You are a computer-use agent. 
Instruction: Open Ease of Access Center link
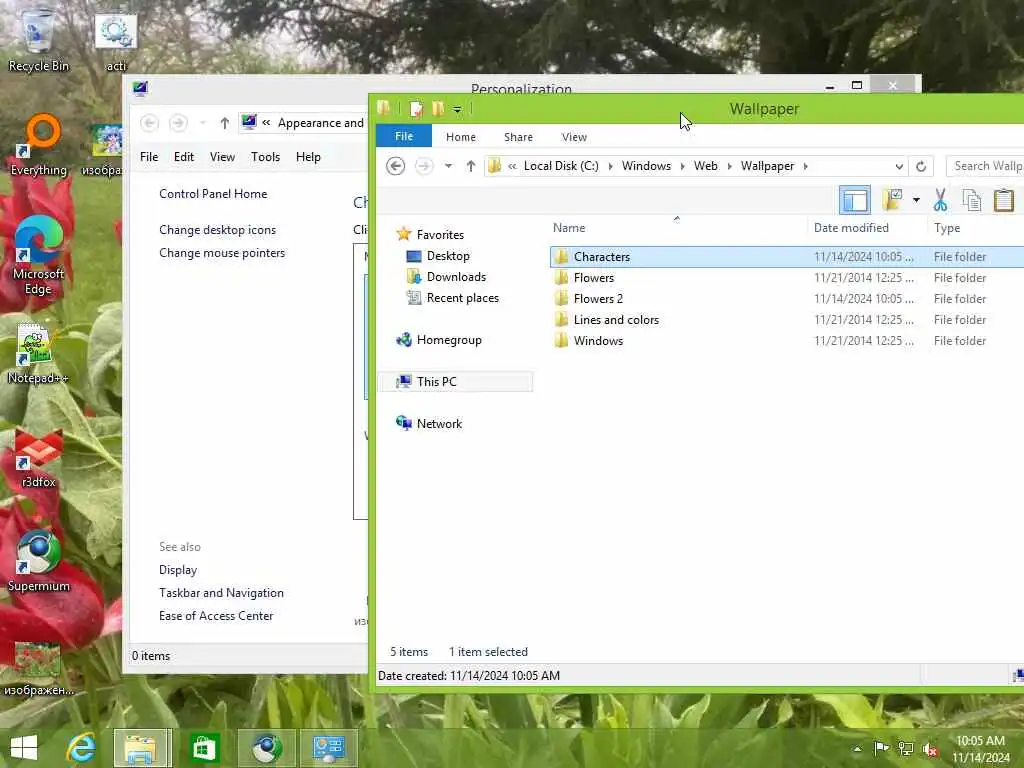click(216, 615)
